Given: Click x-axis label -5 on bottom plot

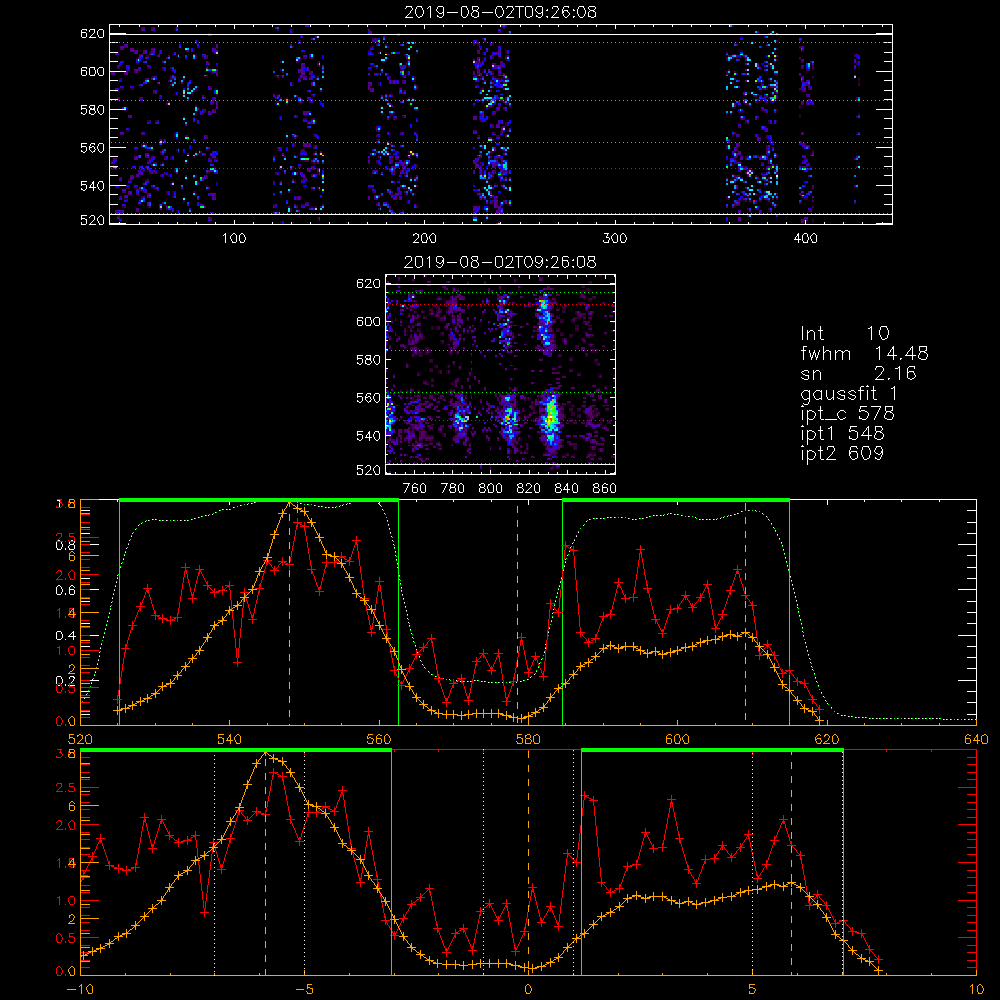Looking at the screenshot, I should [304, 990].
